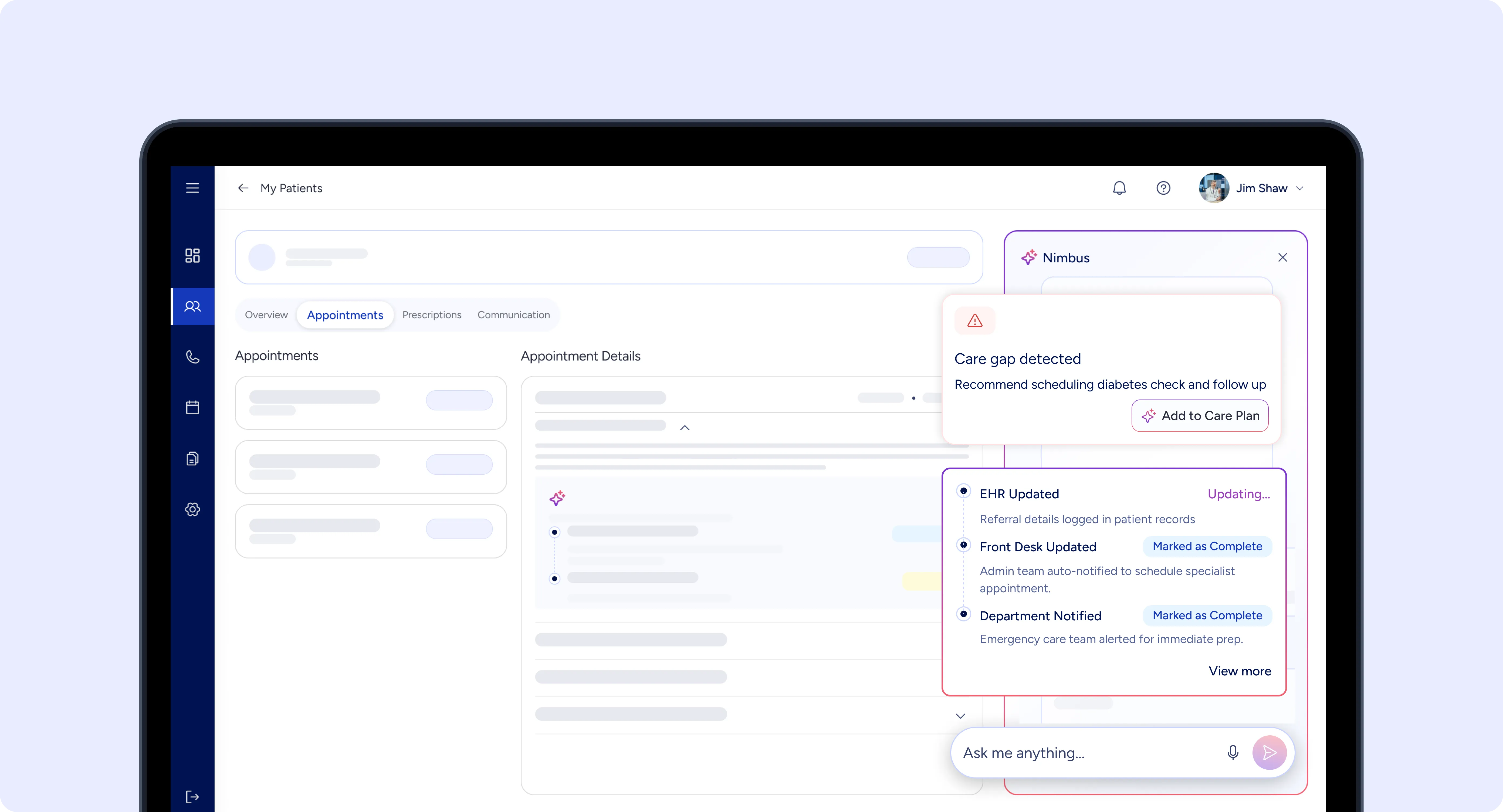Screen dimensions: 1503x812
Task: Open the documents sidebar icon
Action: [192, 458]
